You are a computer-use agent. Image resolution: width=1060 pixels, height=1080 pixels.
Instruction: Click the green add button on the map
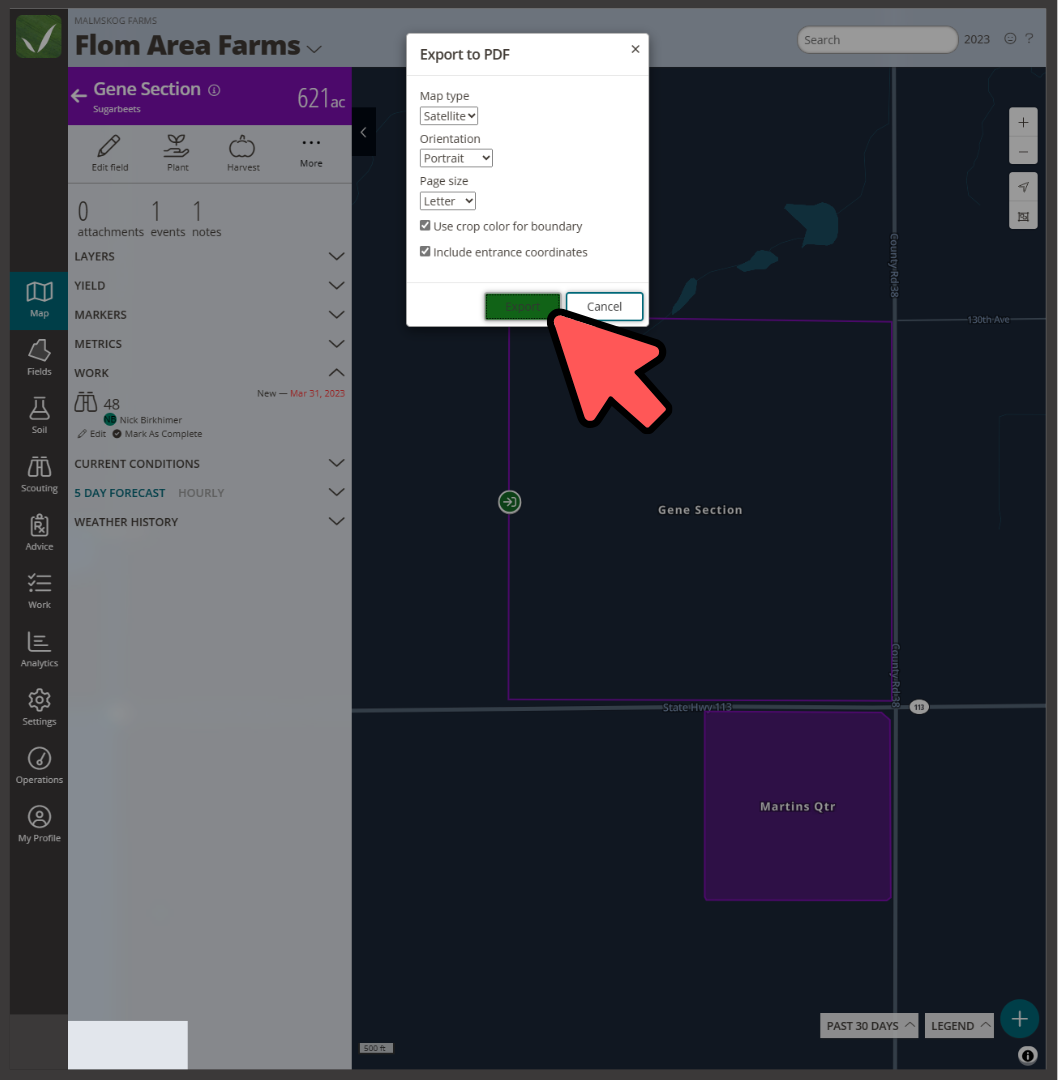1019,1018
